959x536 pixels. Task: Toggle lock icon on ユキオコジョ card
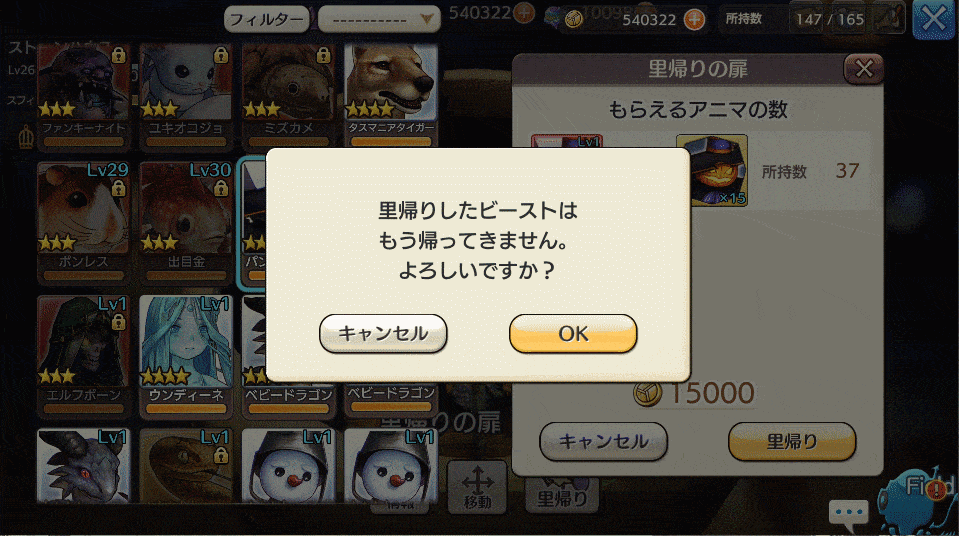point(221,56)
